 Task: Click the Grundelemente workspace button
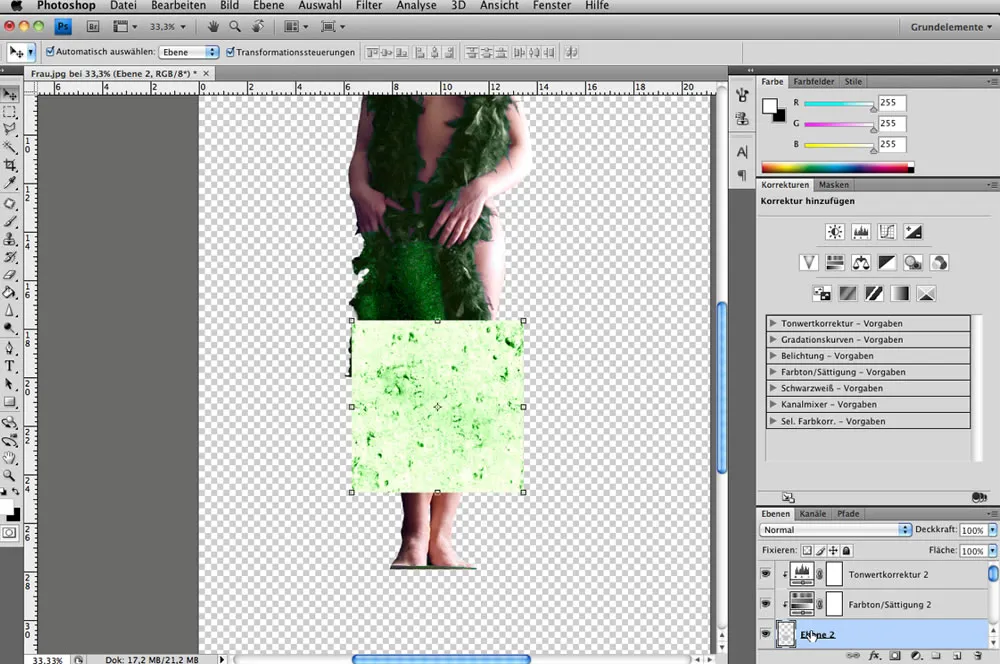point(949,27)
